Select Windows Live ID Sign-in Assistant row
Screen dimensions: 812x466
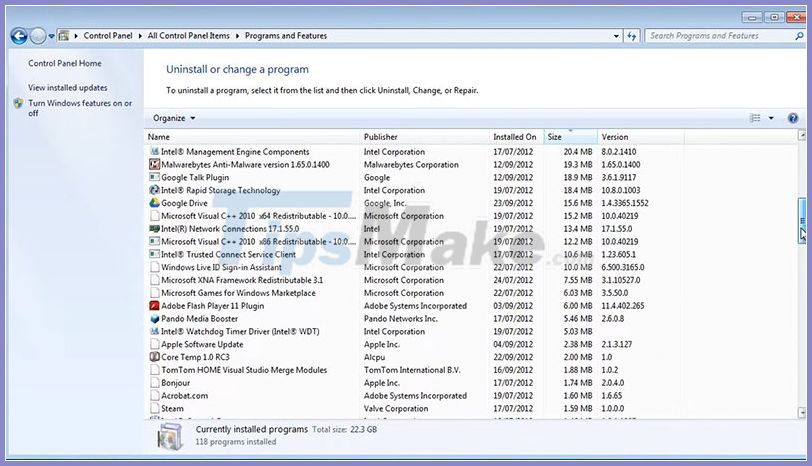[x=414, y=267]
